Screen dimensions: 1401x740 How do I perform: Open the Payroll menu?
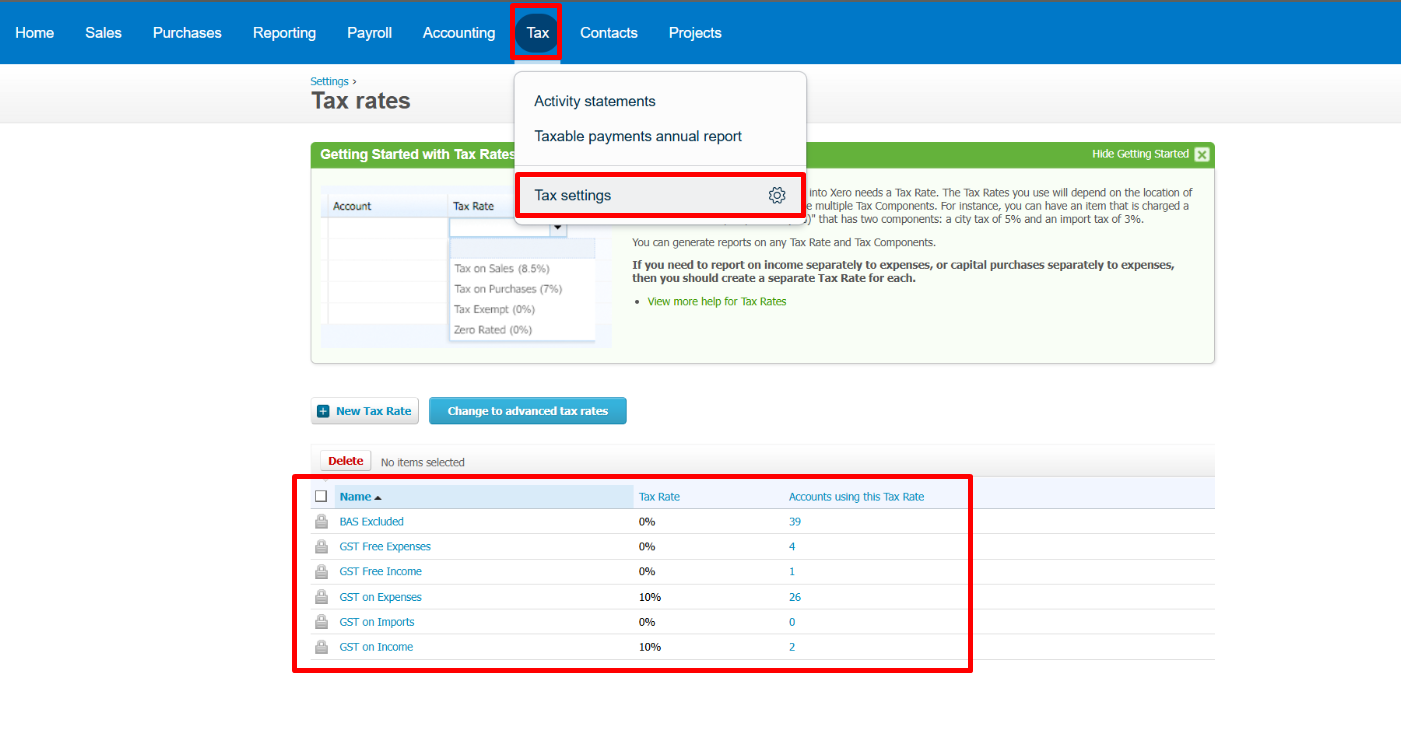369,33
